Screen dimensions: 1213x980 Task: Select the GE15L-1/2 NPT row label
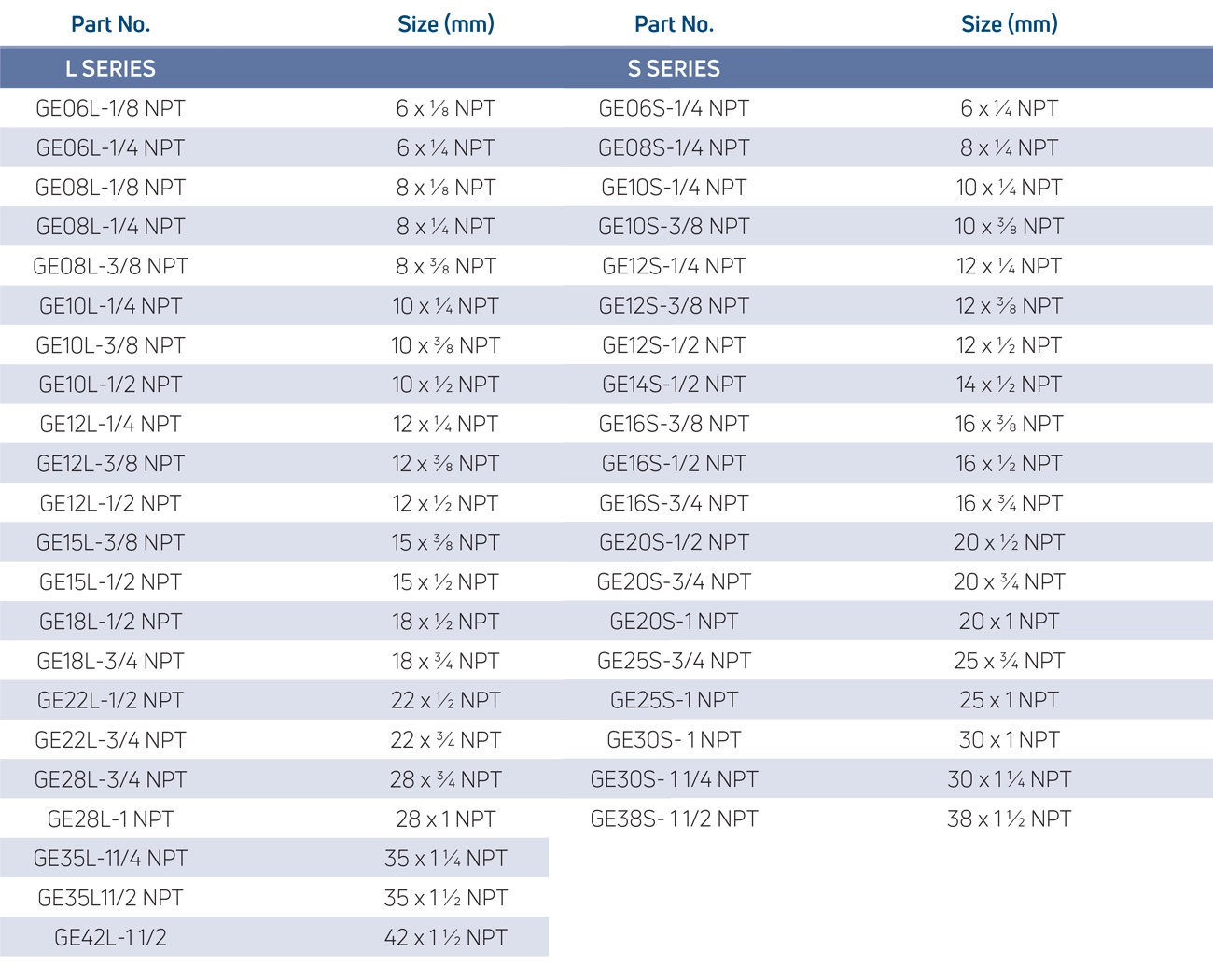pos(110,582)
